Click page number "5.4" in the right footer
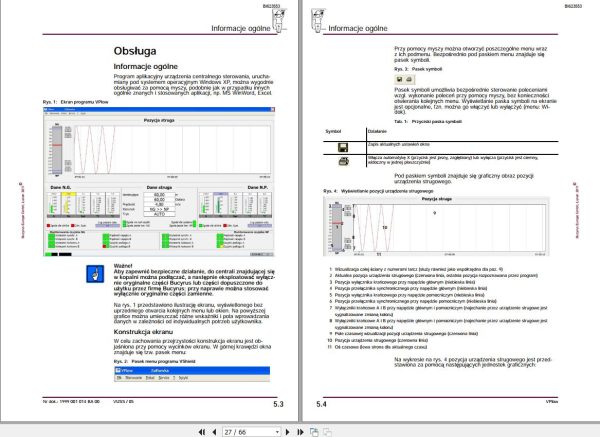Image resolution: width=600 pixels, height=437 pixels. (x=321, y=404)
